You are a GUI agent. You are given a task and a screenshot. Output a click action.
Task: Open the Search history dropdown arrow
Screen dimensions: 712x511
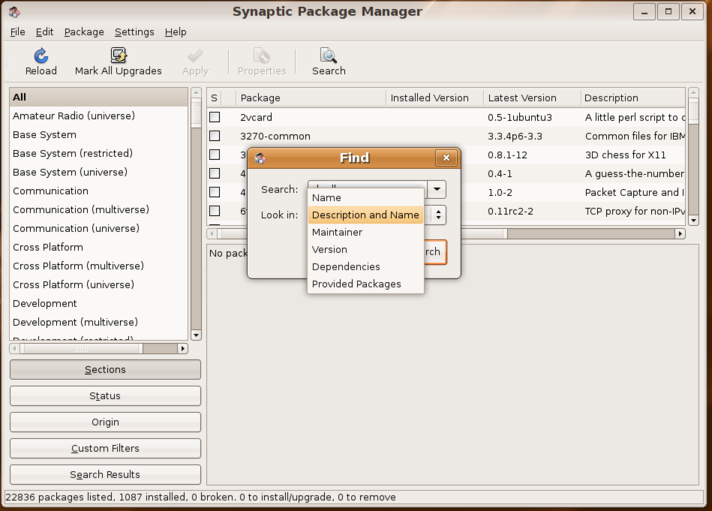tap(437, 189)
